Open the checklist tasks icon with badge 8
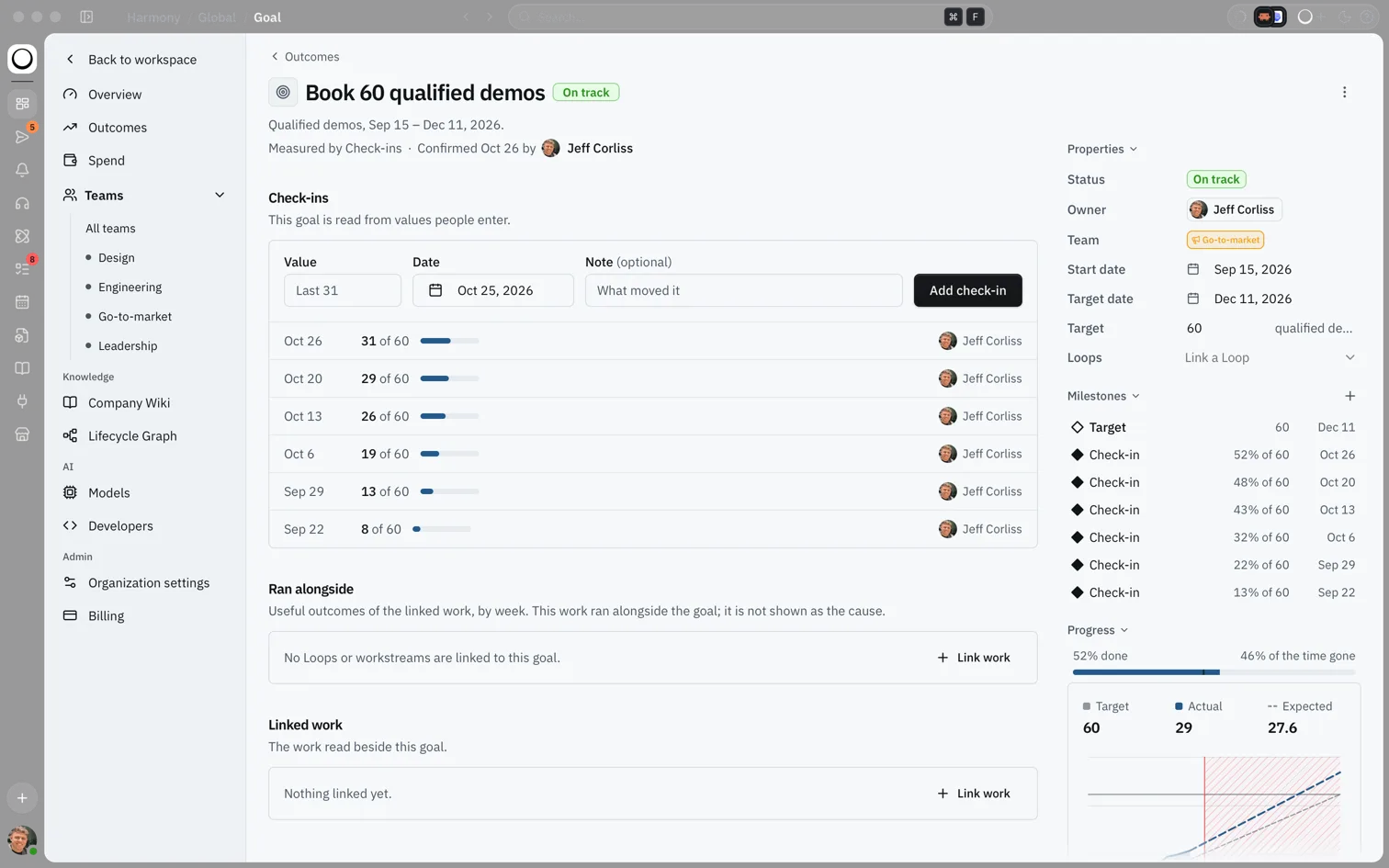Viewport: 1389px width, 868px height. pyautogui.click(x=22, y=269)
